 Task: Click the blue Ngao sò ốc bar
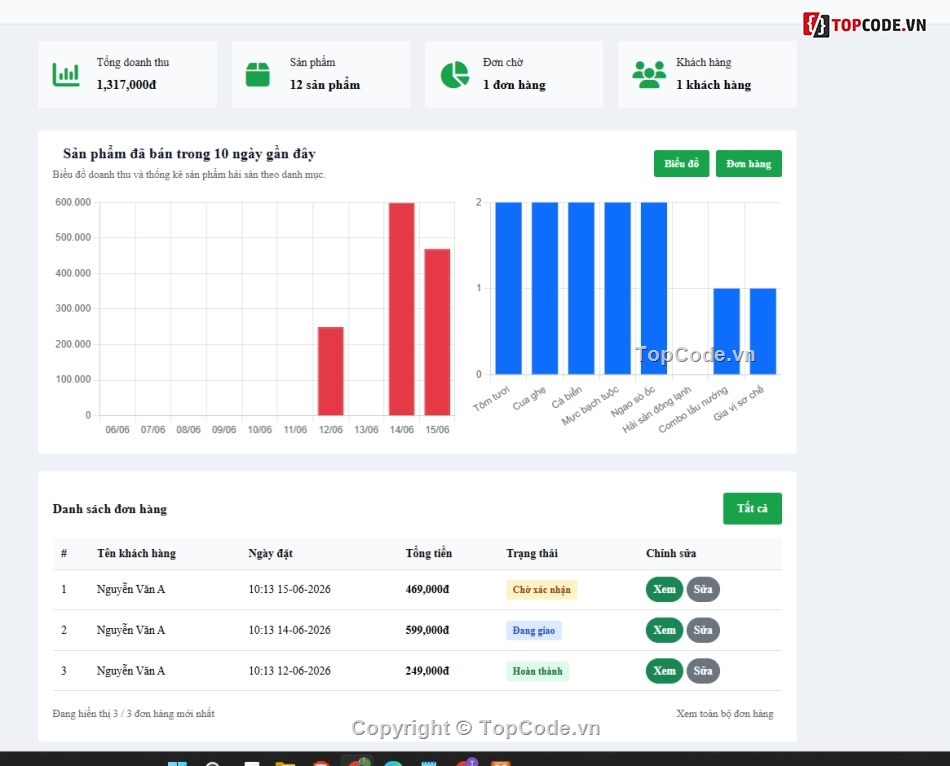point(654,288)
